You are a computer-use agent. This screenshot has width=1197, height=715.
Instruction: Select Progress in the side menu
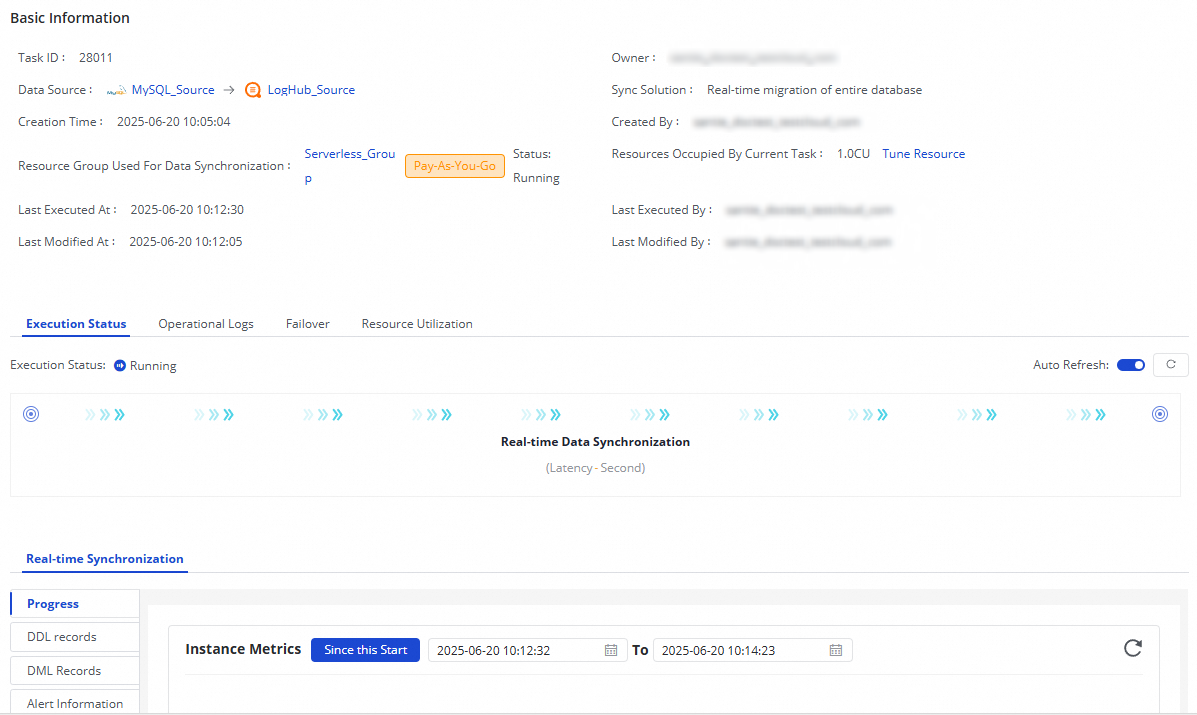(75, 603)
